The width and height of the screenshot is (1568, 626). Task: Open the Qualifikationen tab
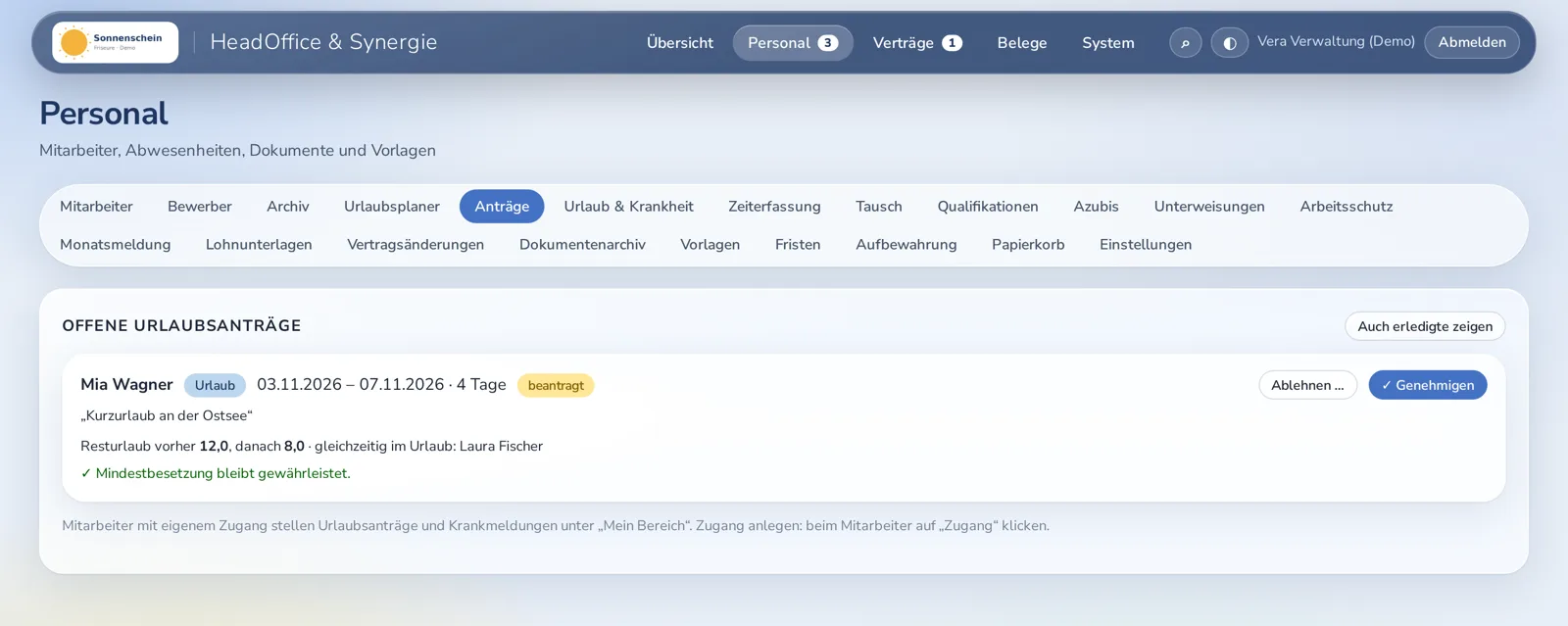tap(988, 207)
